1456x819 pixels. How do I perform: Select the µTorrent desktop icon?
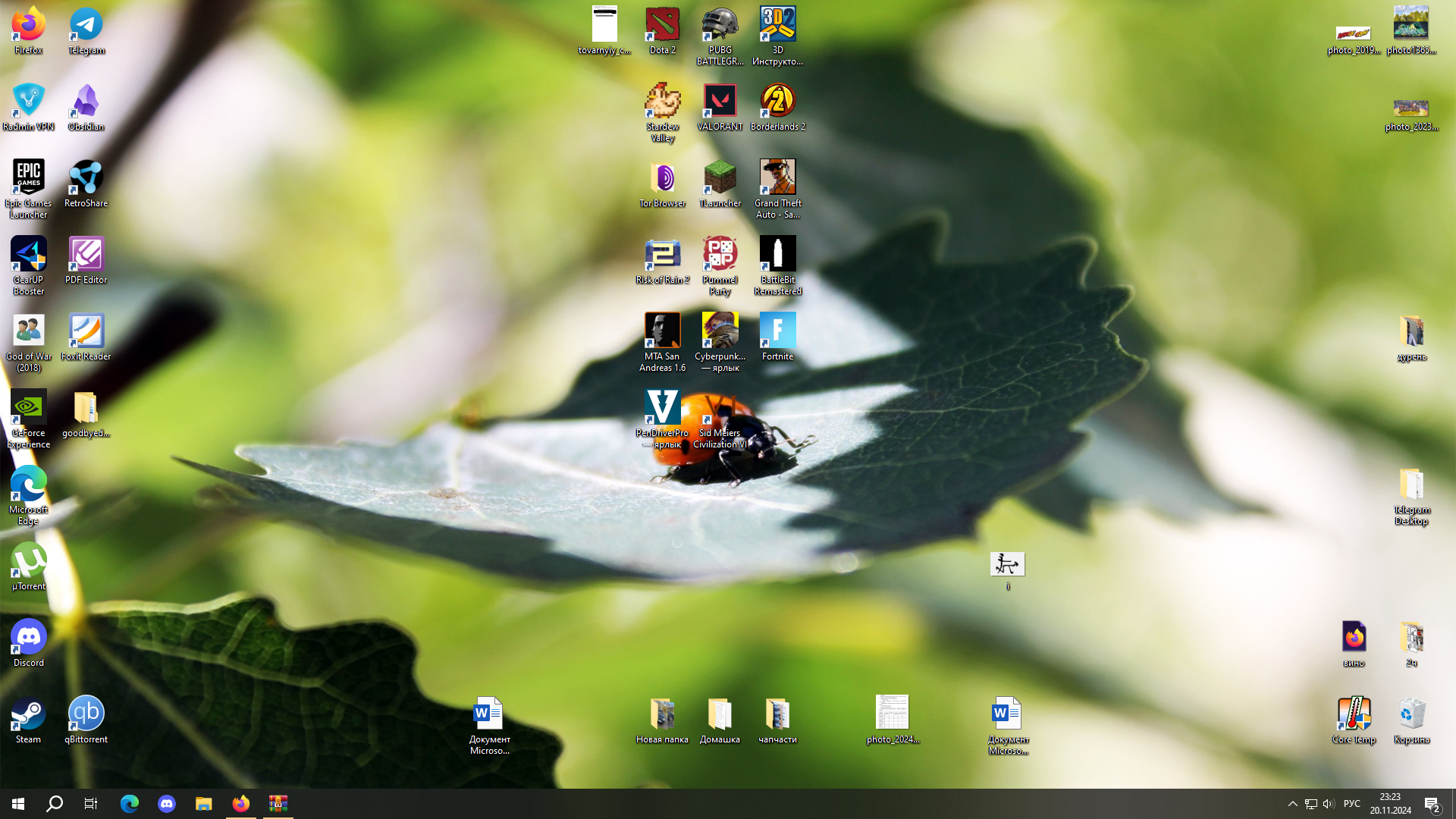(29, 566)
